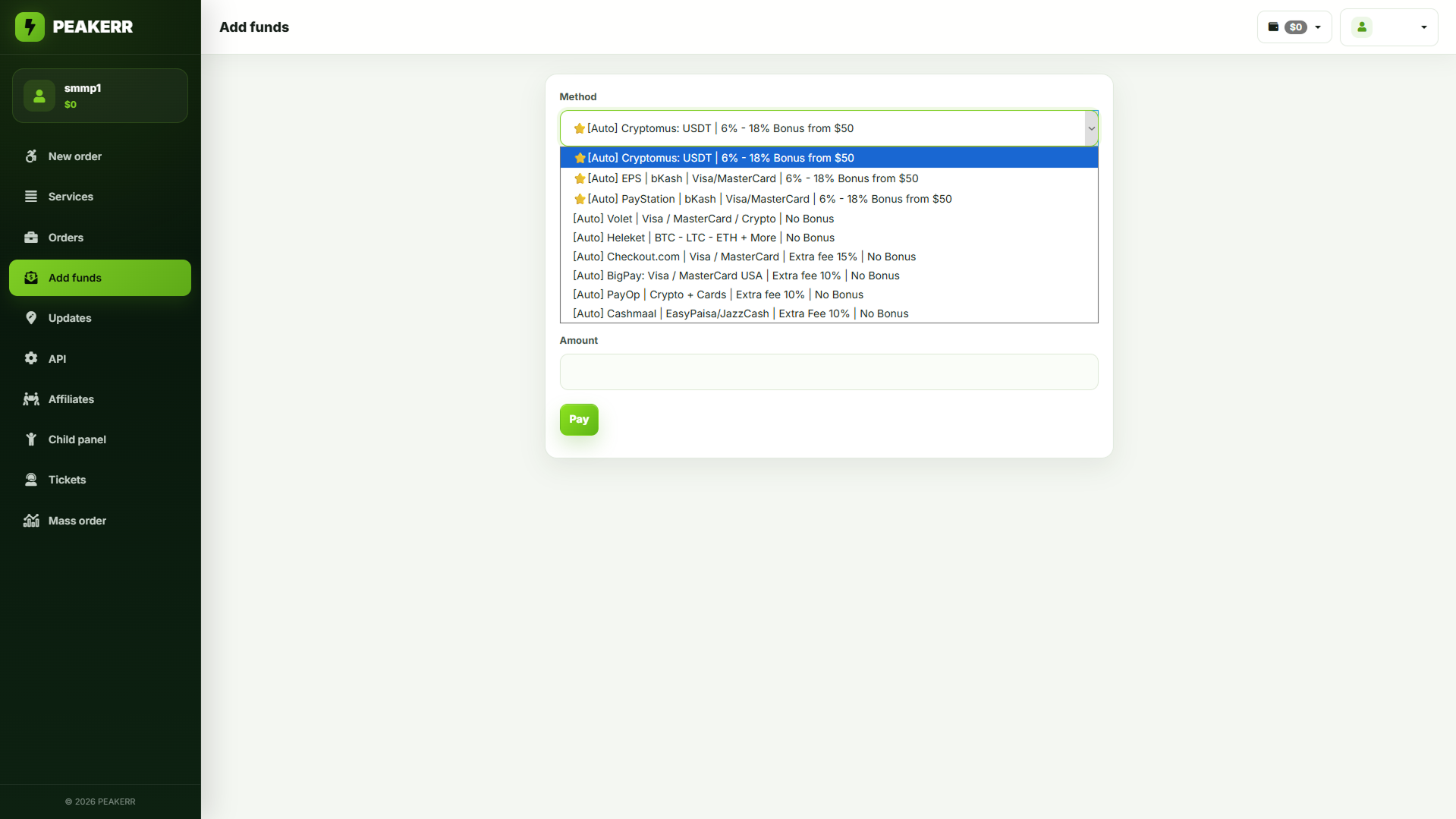This screenshot has height=819, width=1456.
Task: Open the New order page
Action: point(100,156)
